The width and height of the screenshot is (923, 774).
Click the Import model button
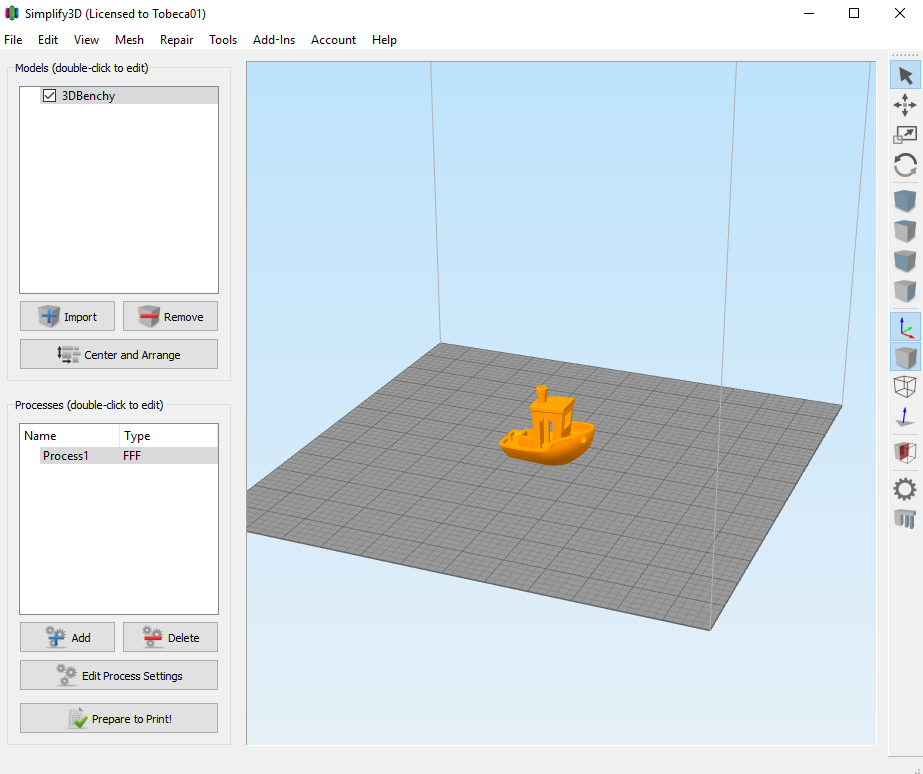tap(67, 317)
